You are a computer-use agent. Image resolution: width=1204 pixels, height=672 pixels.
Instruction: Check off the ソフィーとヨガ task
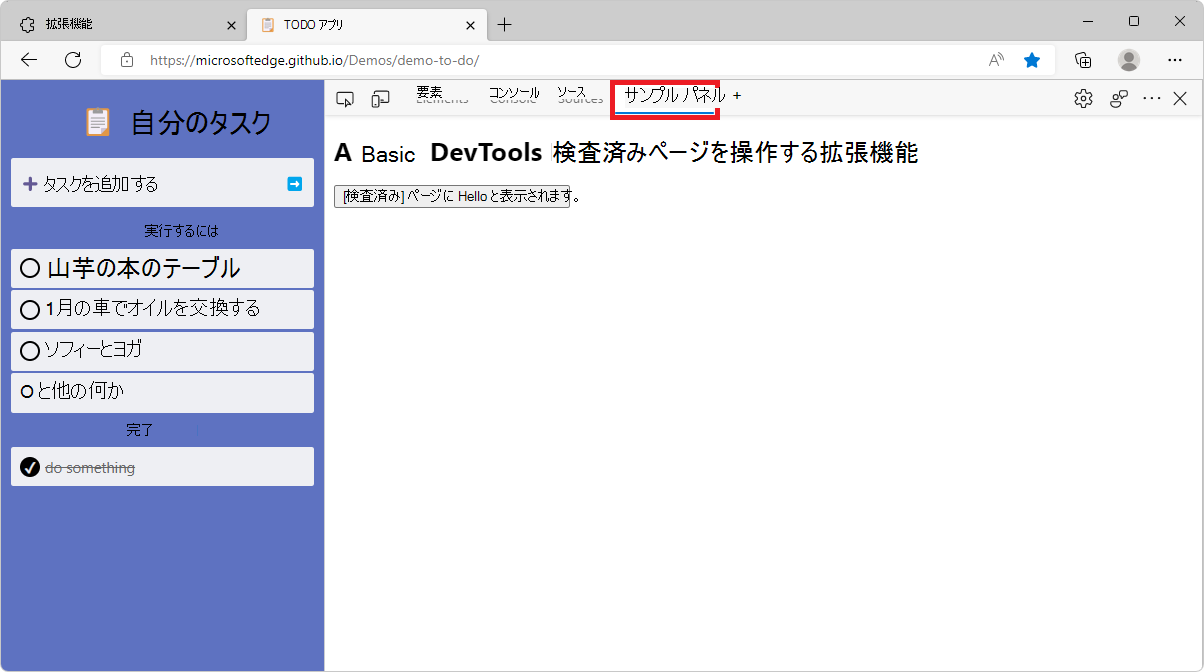coord(29,350)
